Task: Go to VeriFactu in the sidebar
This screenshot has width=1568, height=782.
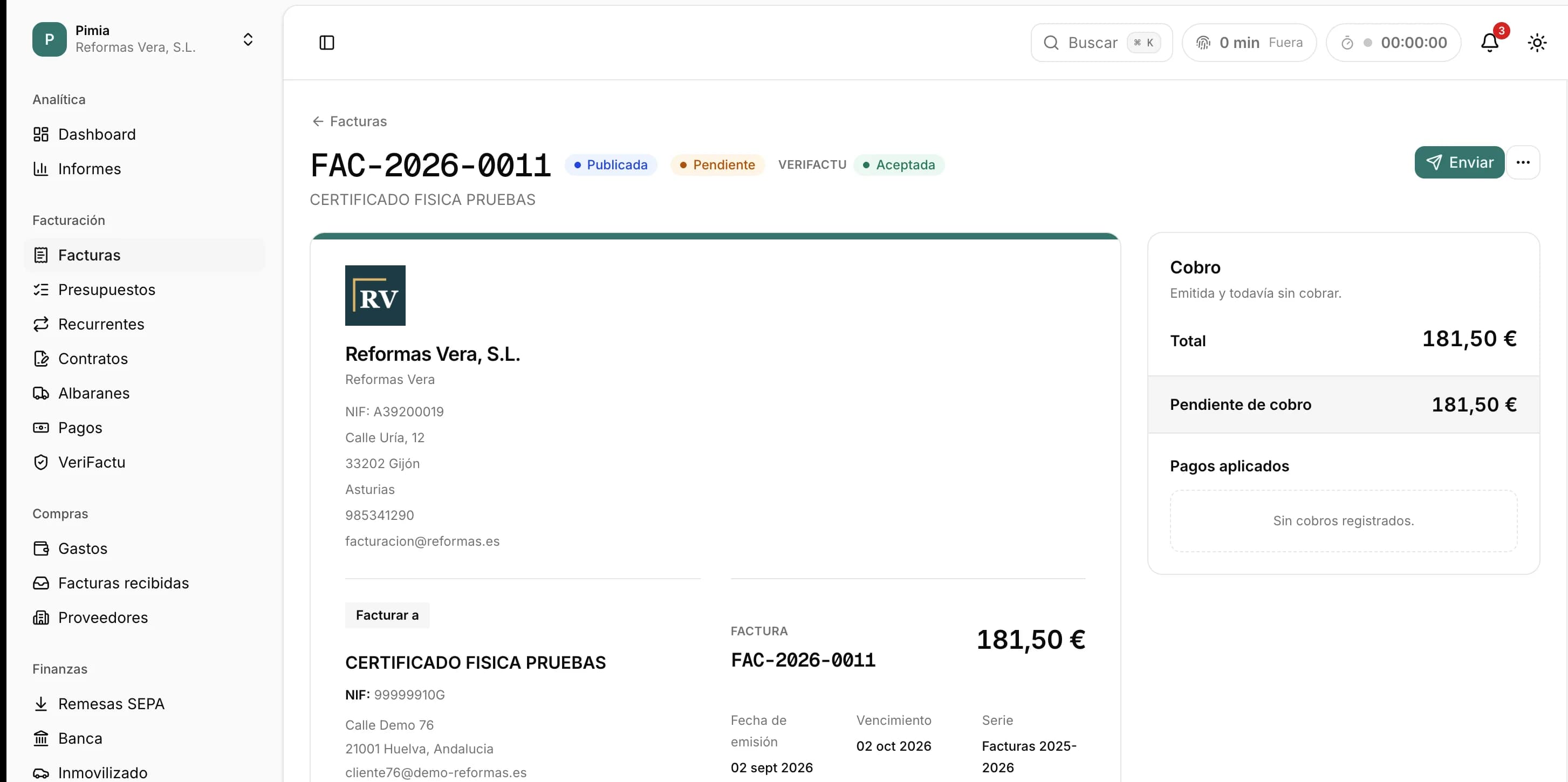Action: click(x=145, y=463)
